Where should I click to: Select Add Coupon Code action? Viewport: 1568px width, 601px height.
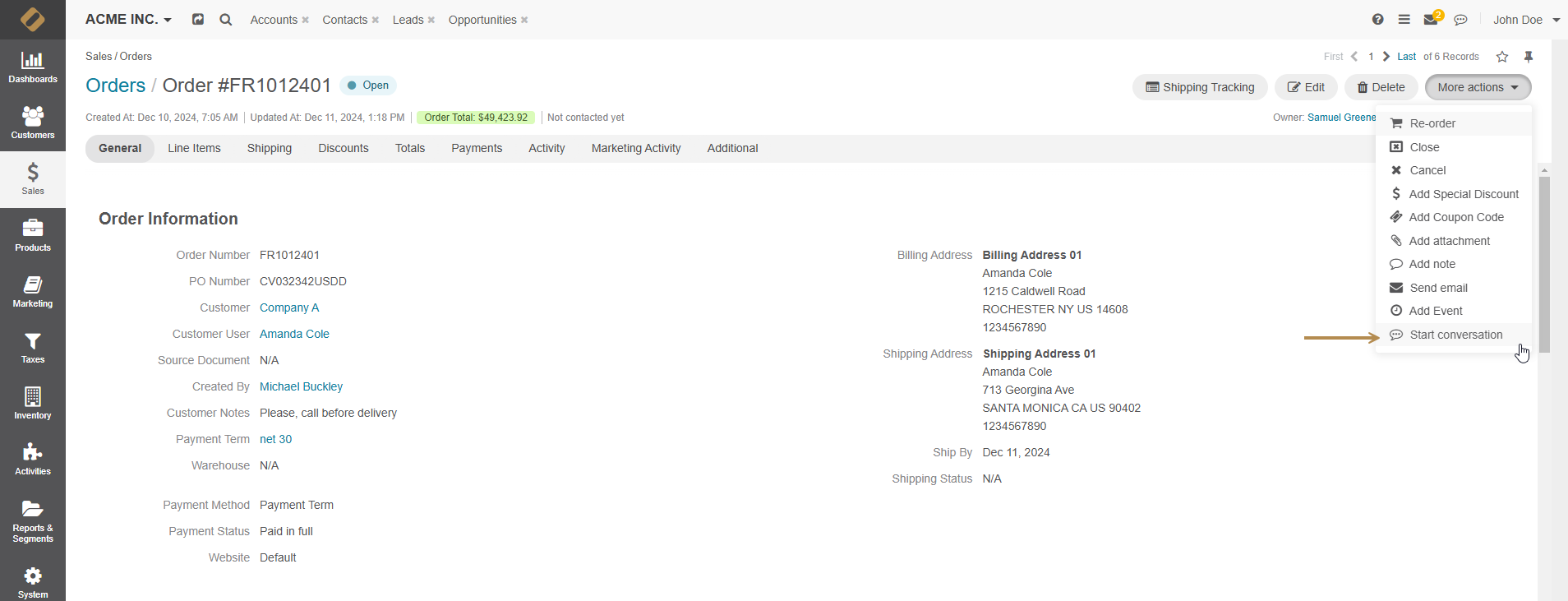[1453, 217]
